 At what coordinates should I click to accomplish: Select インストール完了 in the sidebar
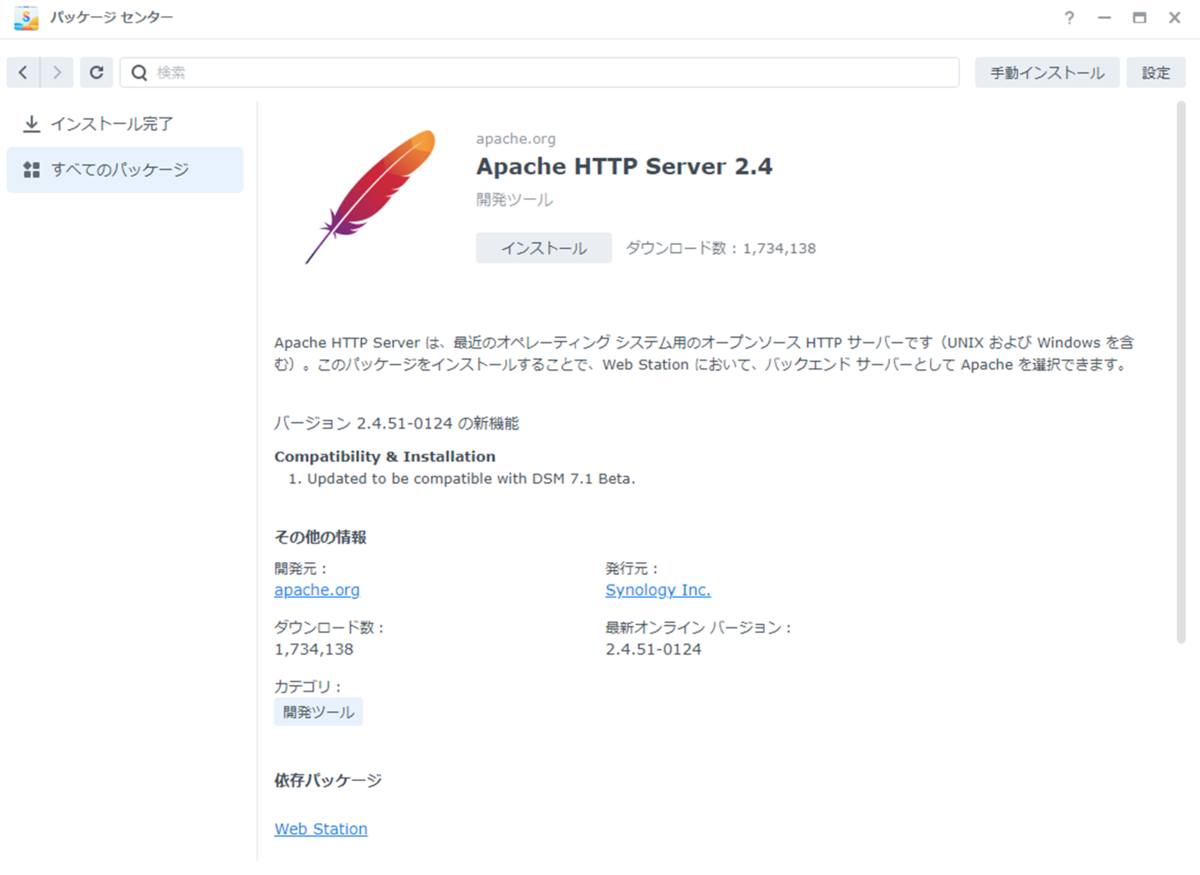(x=125, y=124)
